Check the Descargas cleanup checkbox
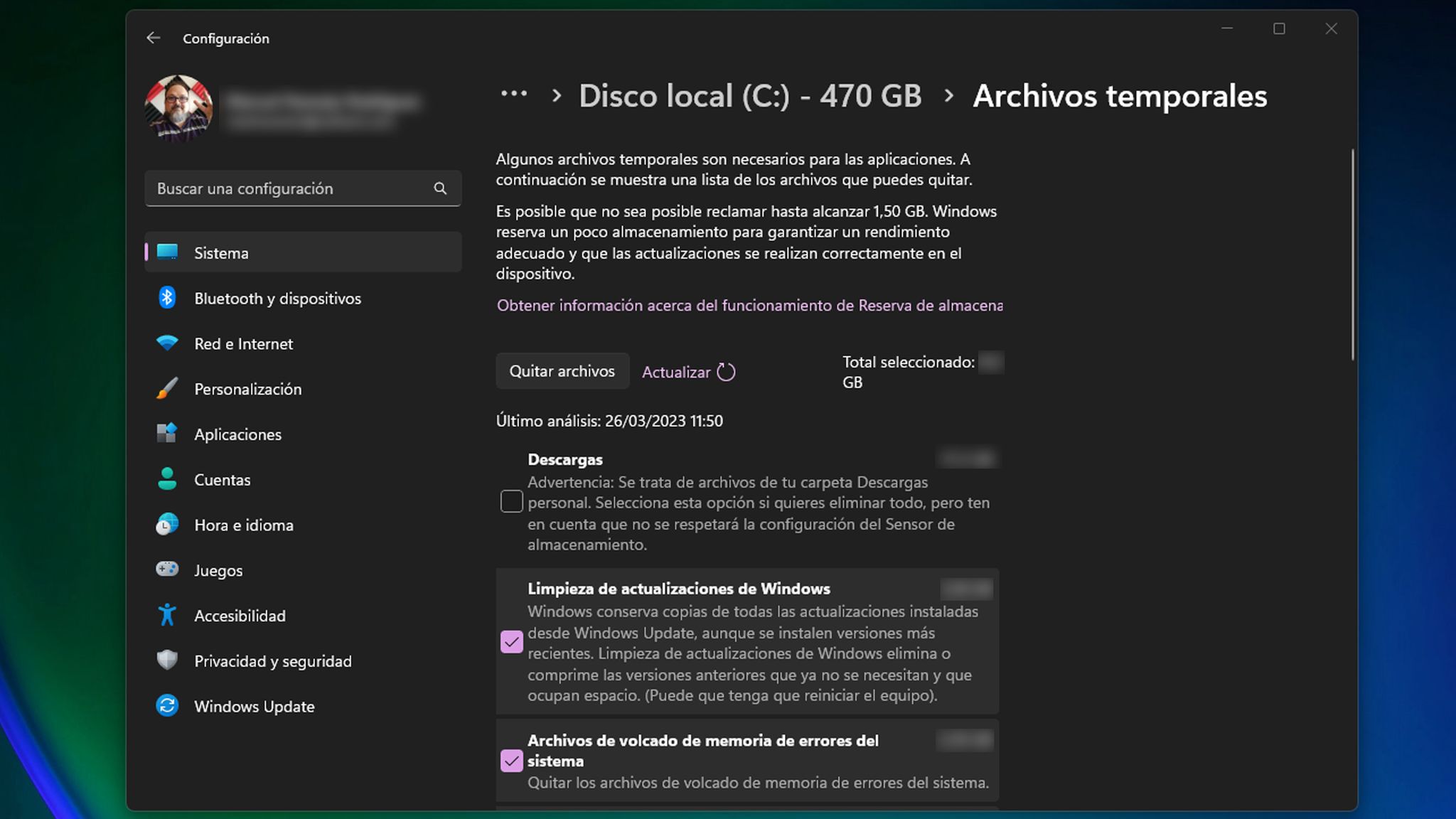Image resolution: width=1456 pixels, height=819 pixels. coord(511,501)
